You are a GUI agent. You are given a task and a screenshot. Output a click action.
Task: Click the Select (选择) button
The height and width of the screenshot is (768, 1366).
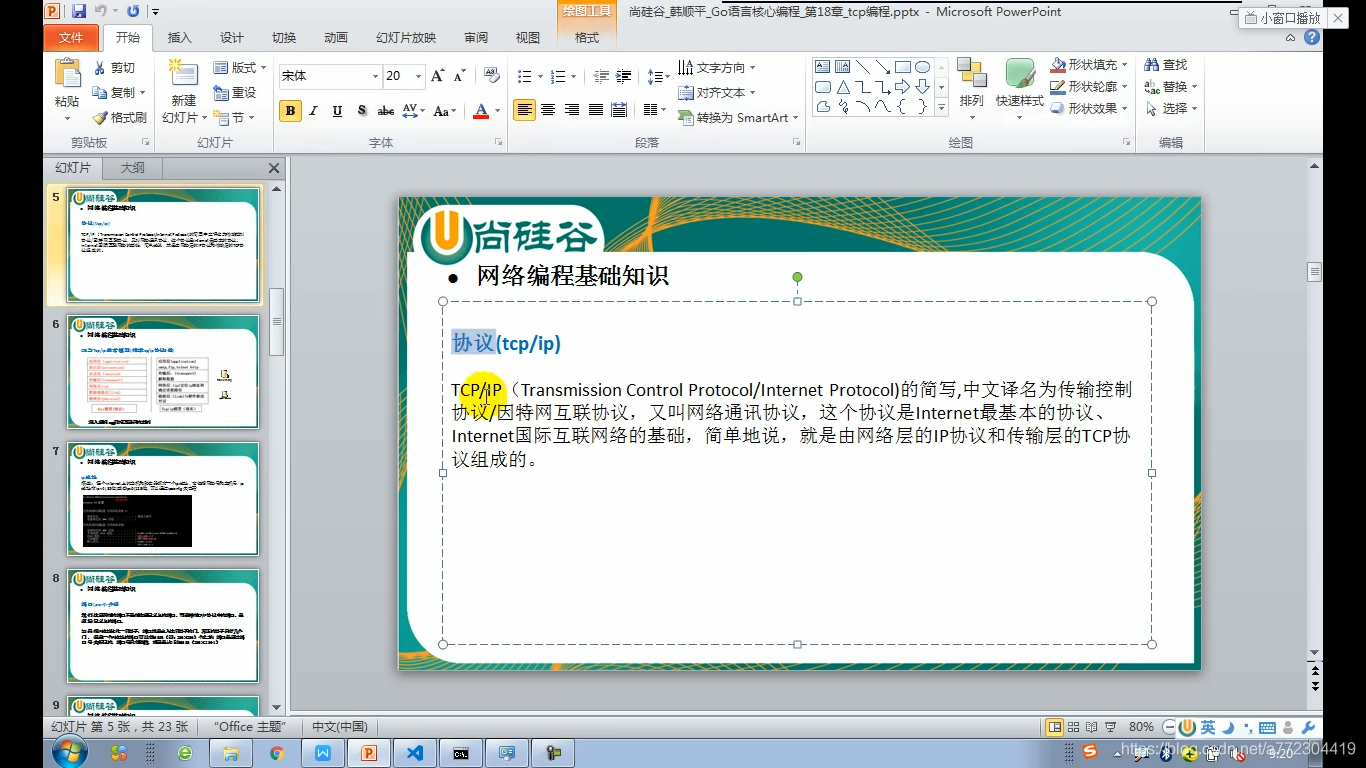(x=1171, y=108)
